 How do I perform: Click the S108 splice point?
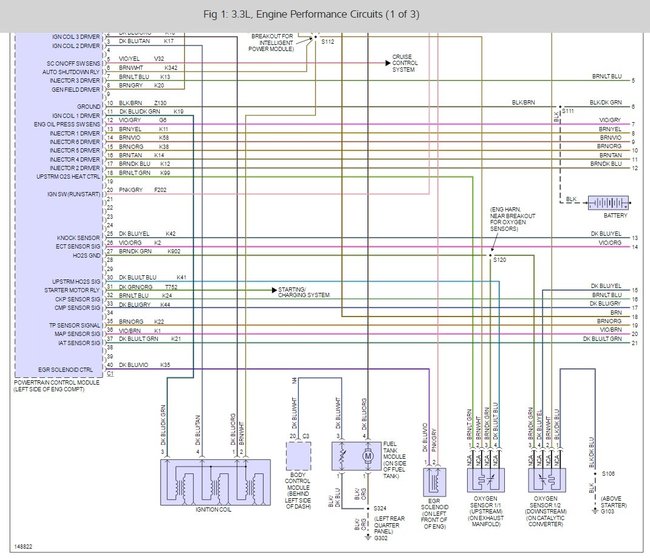pos(595,474)
